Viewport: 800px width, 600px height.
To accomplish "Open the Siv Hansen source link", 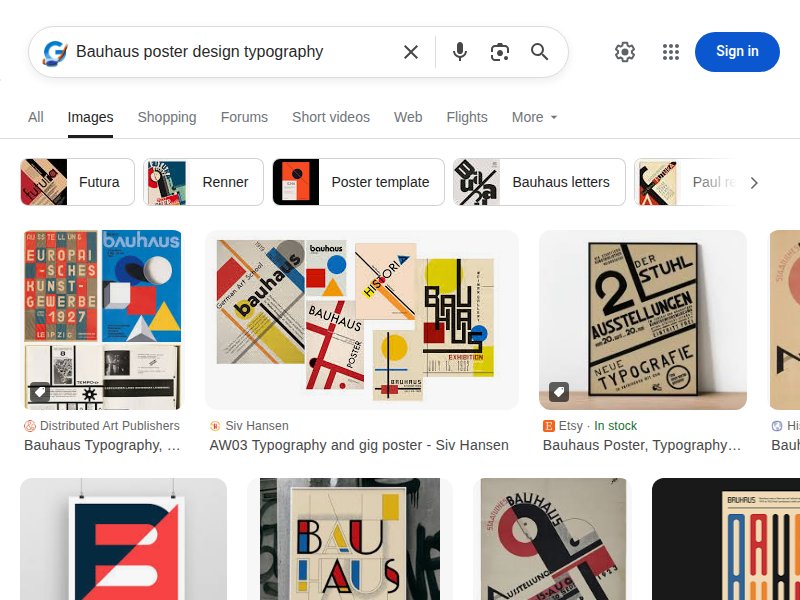I will point(256,425).
